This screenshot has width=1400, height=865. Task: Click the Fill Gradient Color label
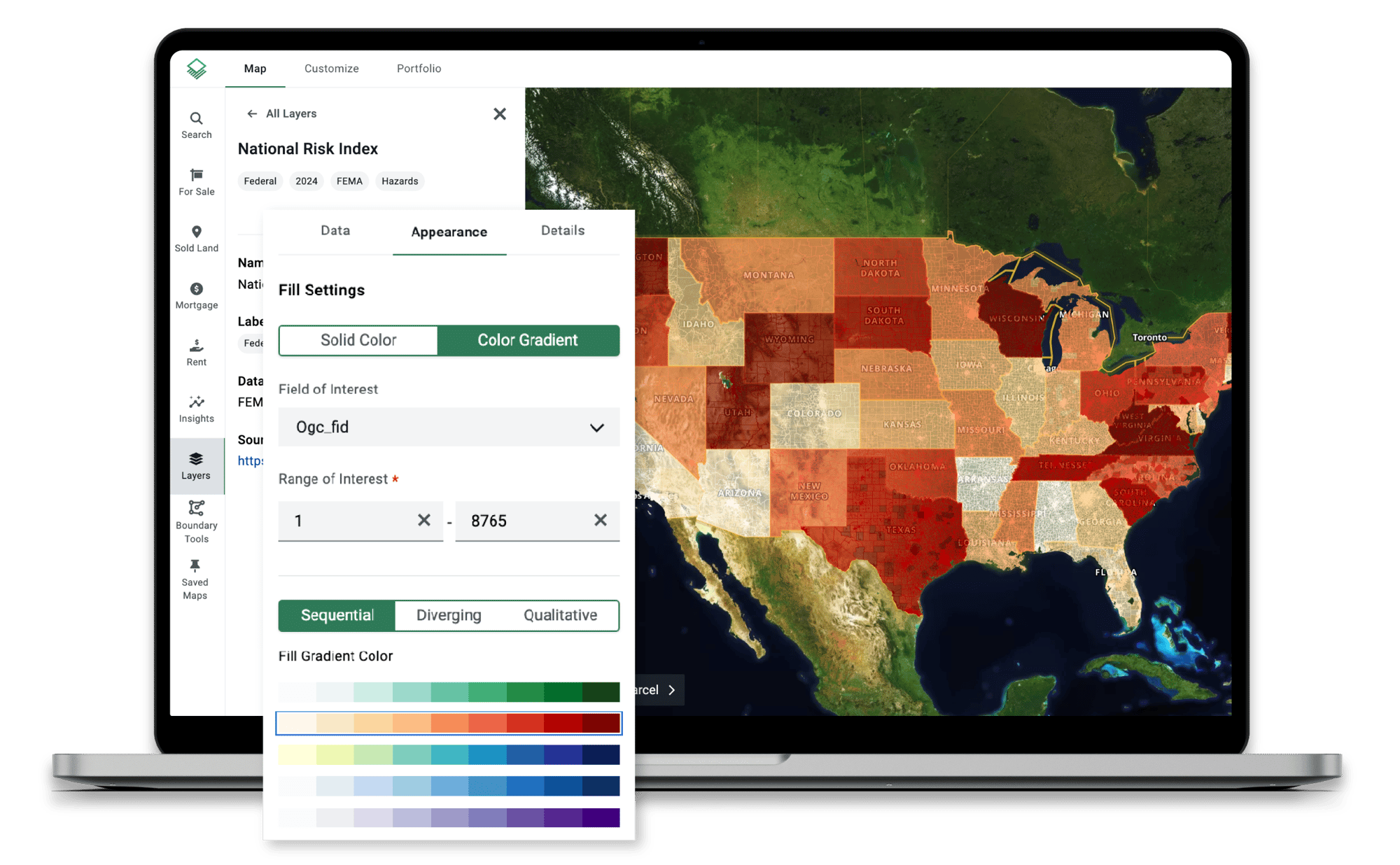coord(335,656)
